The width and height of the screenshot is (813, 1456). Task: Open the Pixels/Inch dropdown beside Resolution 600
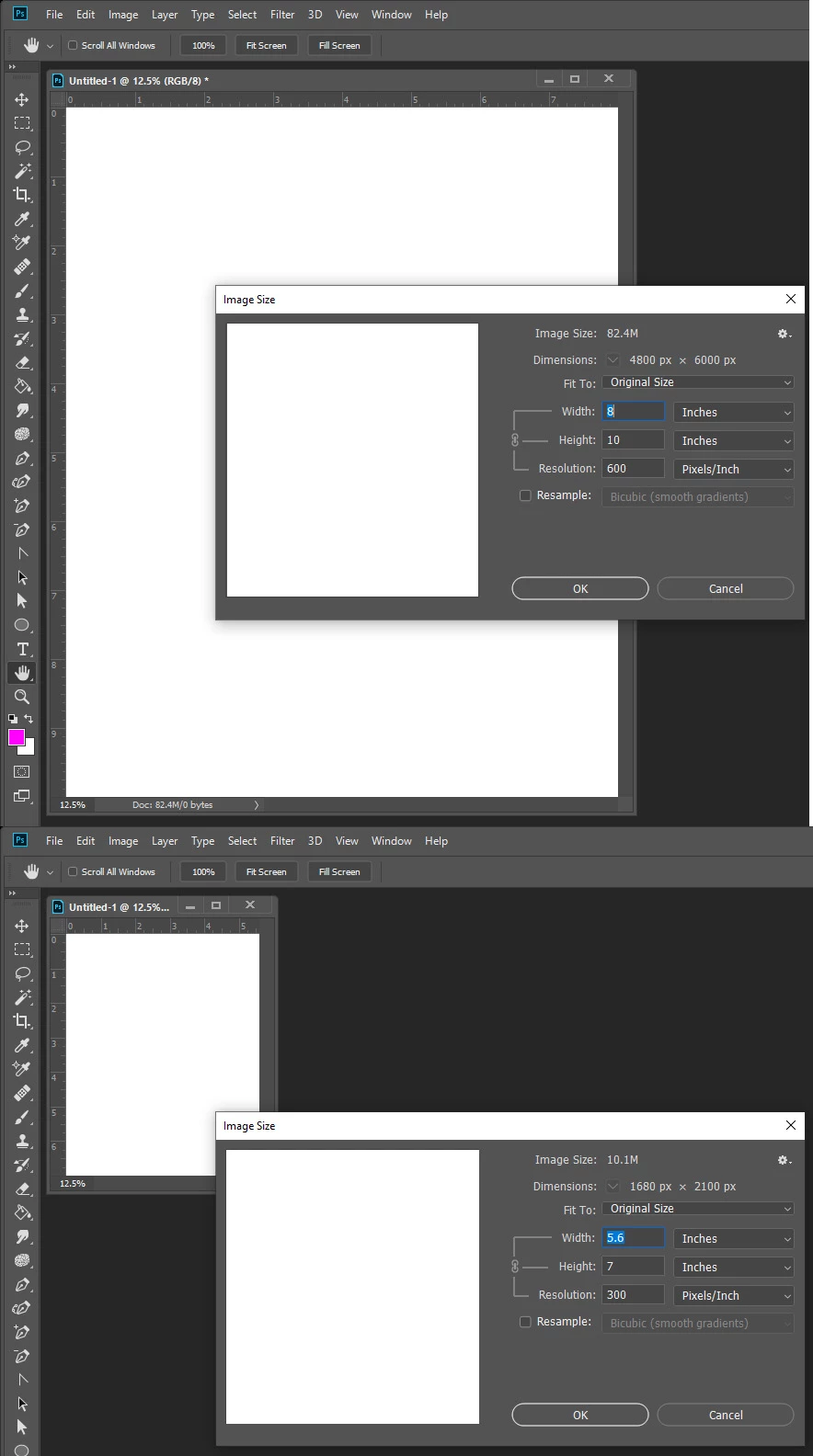tap(734, 470)
